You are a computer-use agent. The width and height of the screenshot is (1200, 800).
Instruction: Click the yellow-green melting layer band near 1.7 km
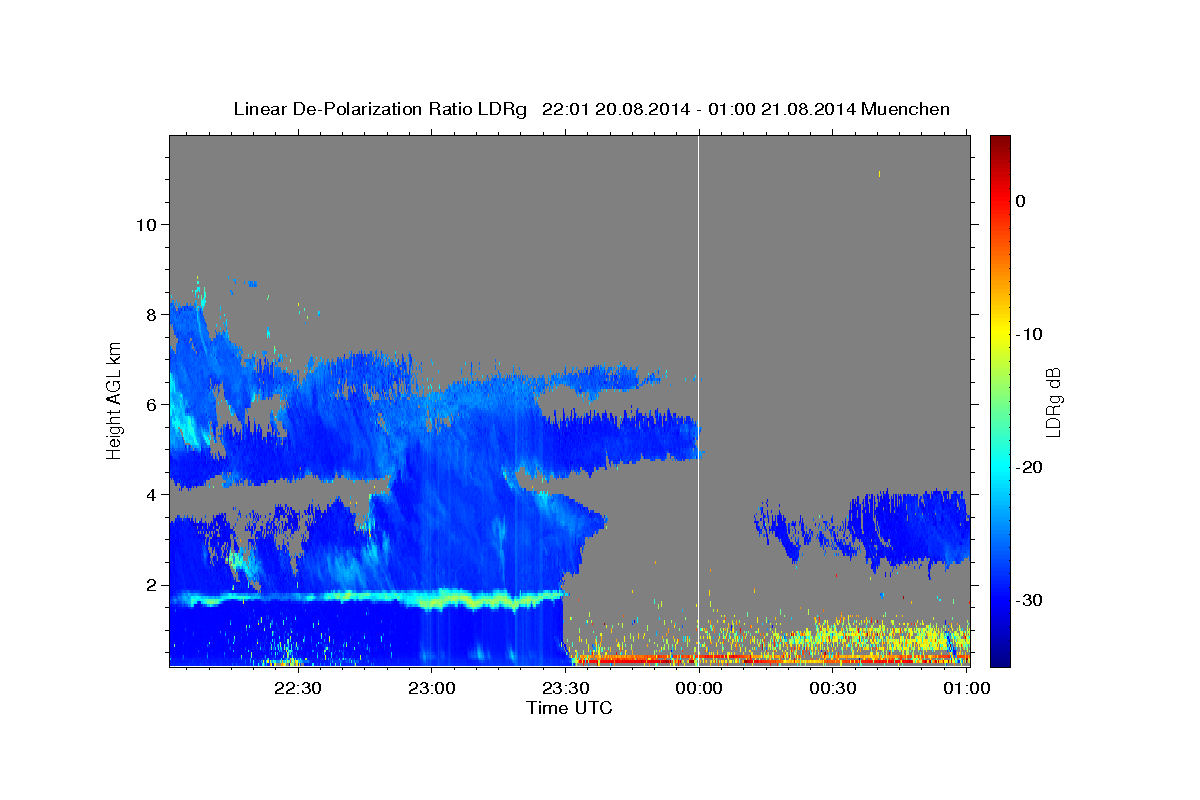click(x=367, y=598)
